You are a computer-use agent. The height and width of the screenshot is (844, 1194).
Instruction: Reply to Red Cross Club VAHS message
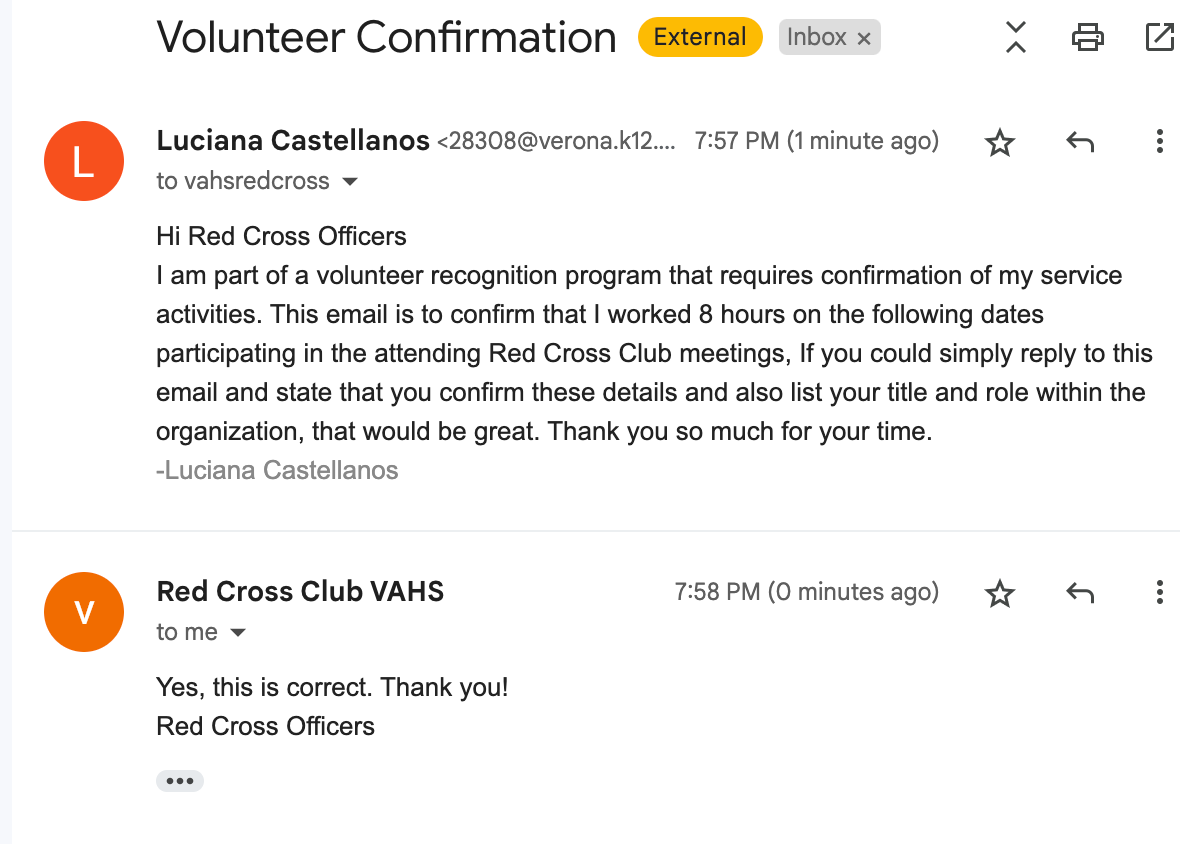(x=1080, y=593)
